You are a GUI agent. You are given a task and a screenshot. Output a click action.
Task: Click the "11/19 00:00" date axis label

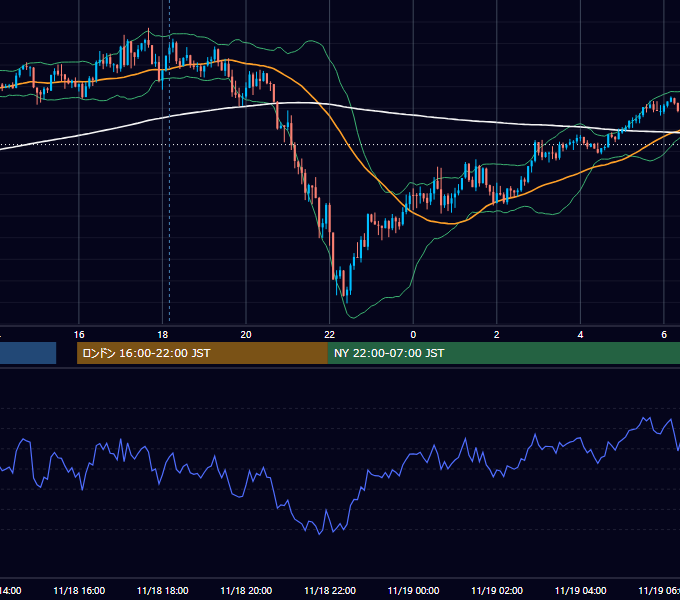coord(413,590)
